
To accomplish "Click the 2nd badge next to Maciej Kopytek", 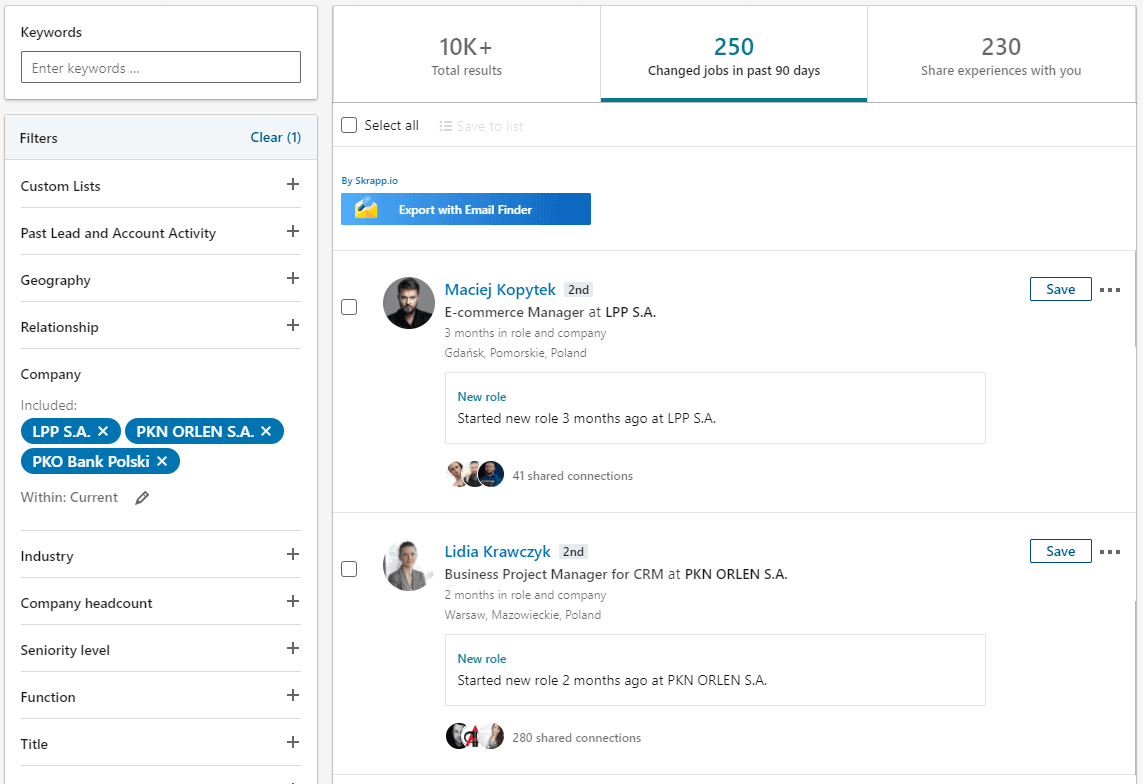I will (578, 290).
